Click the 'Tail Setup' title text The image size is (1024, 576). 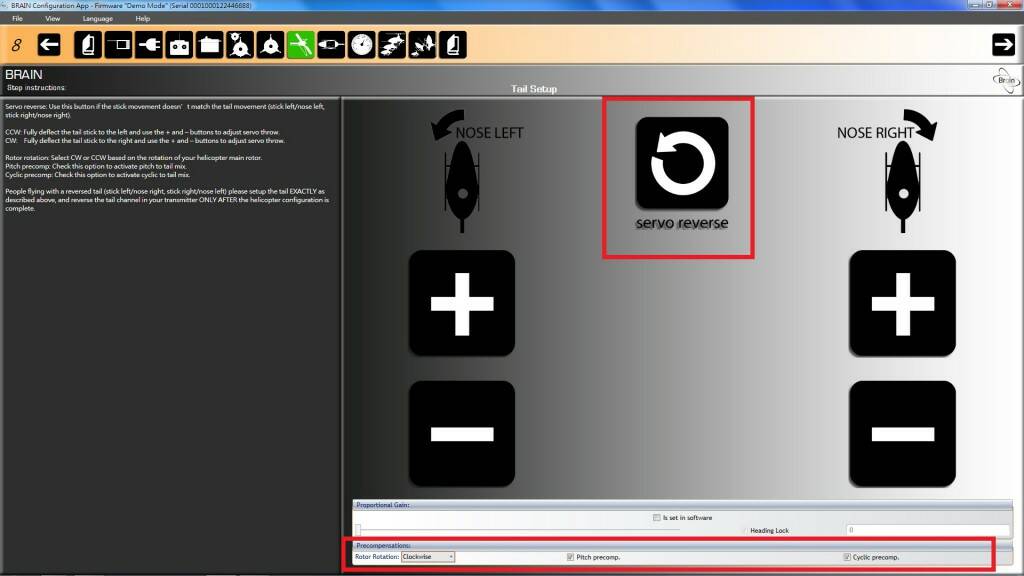click(534, 89)
